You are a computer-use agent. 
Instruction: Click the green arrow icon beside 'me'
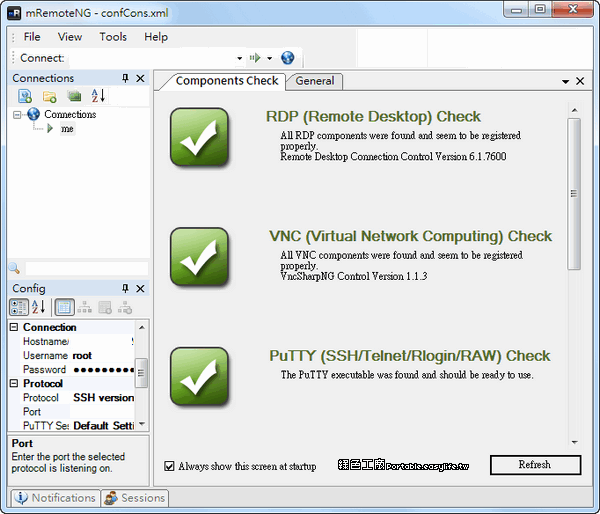(x=50, y=129)
